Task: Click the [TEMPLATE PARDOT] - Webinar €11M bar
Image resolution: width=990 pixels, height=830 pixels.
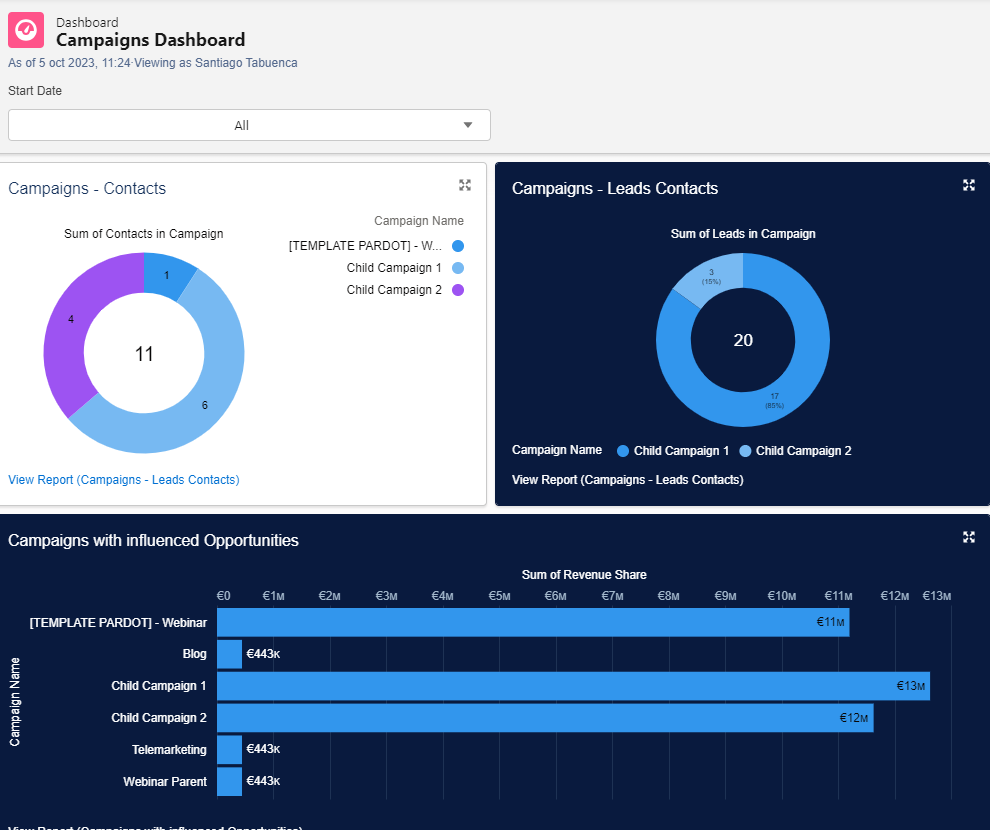Action: pos(533,622)
